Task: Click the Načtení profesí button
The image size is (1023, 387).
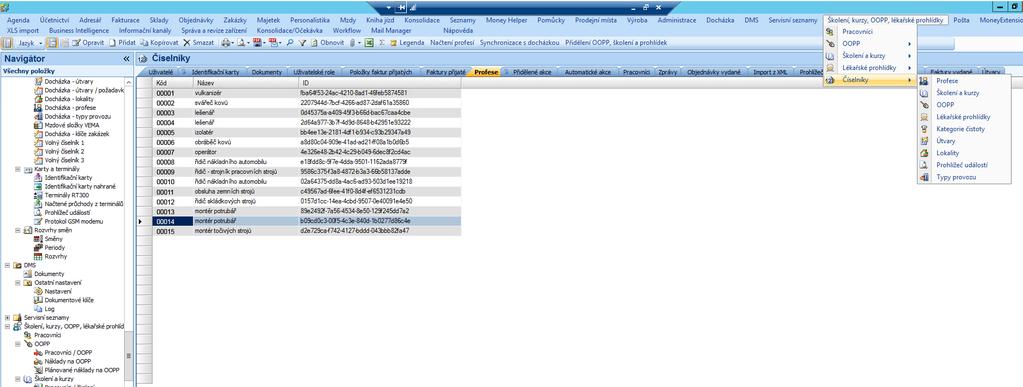Action: click(451, 42)
